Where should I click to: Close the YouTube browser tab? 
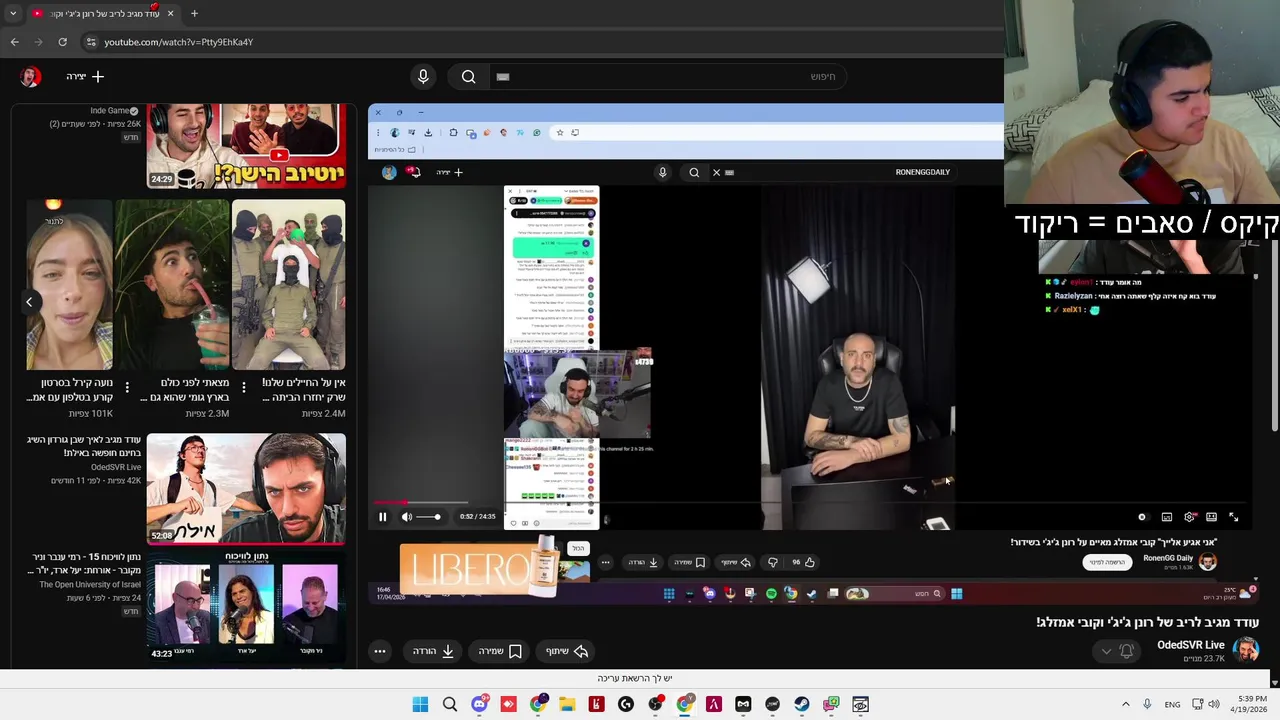[x=170, y=13]
